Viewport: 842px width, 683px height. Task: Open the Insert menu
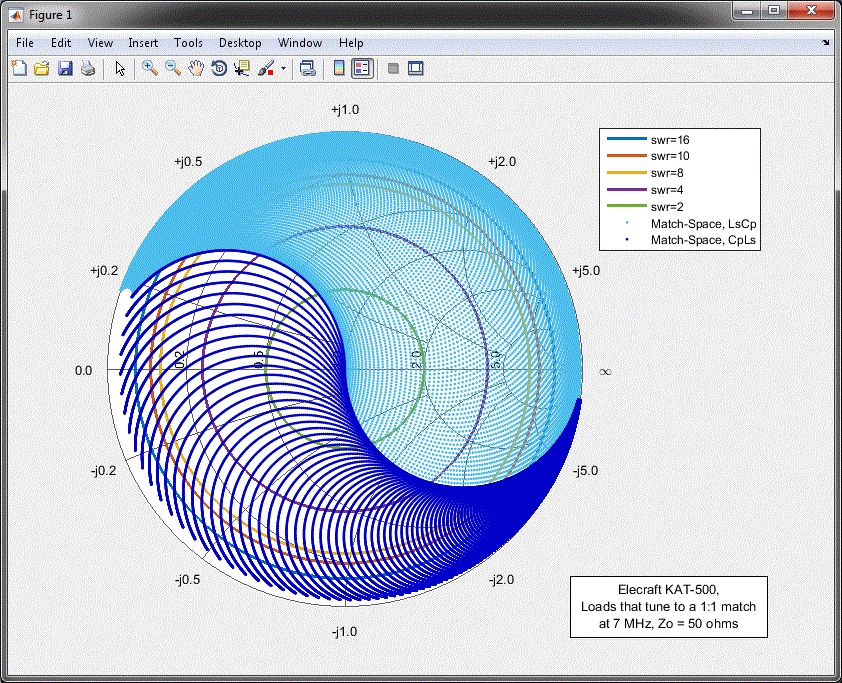pos(143,43)
